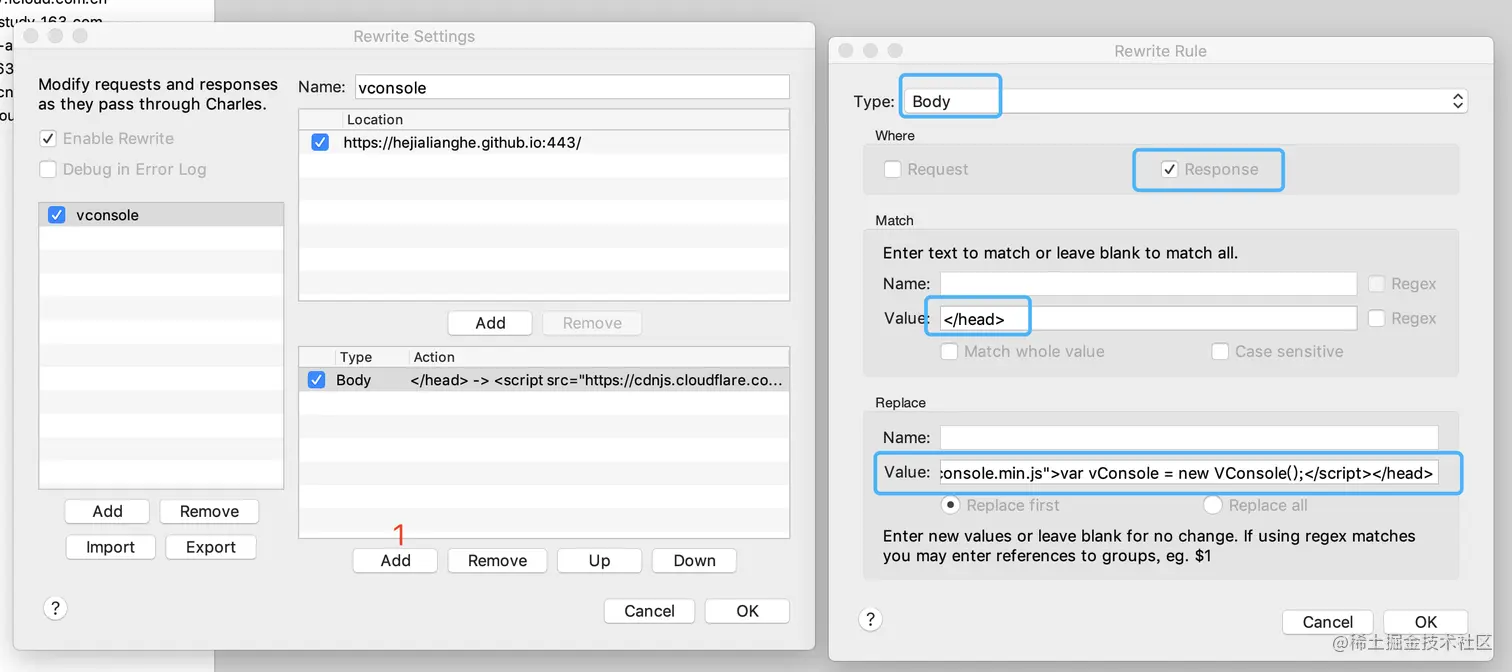1512x672 pixels.
Task: Toggle Match whole value checkbox
Action: 949,351
